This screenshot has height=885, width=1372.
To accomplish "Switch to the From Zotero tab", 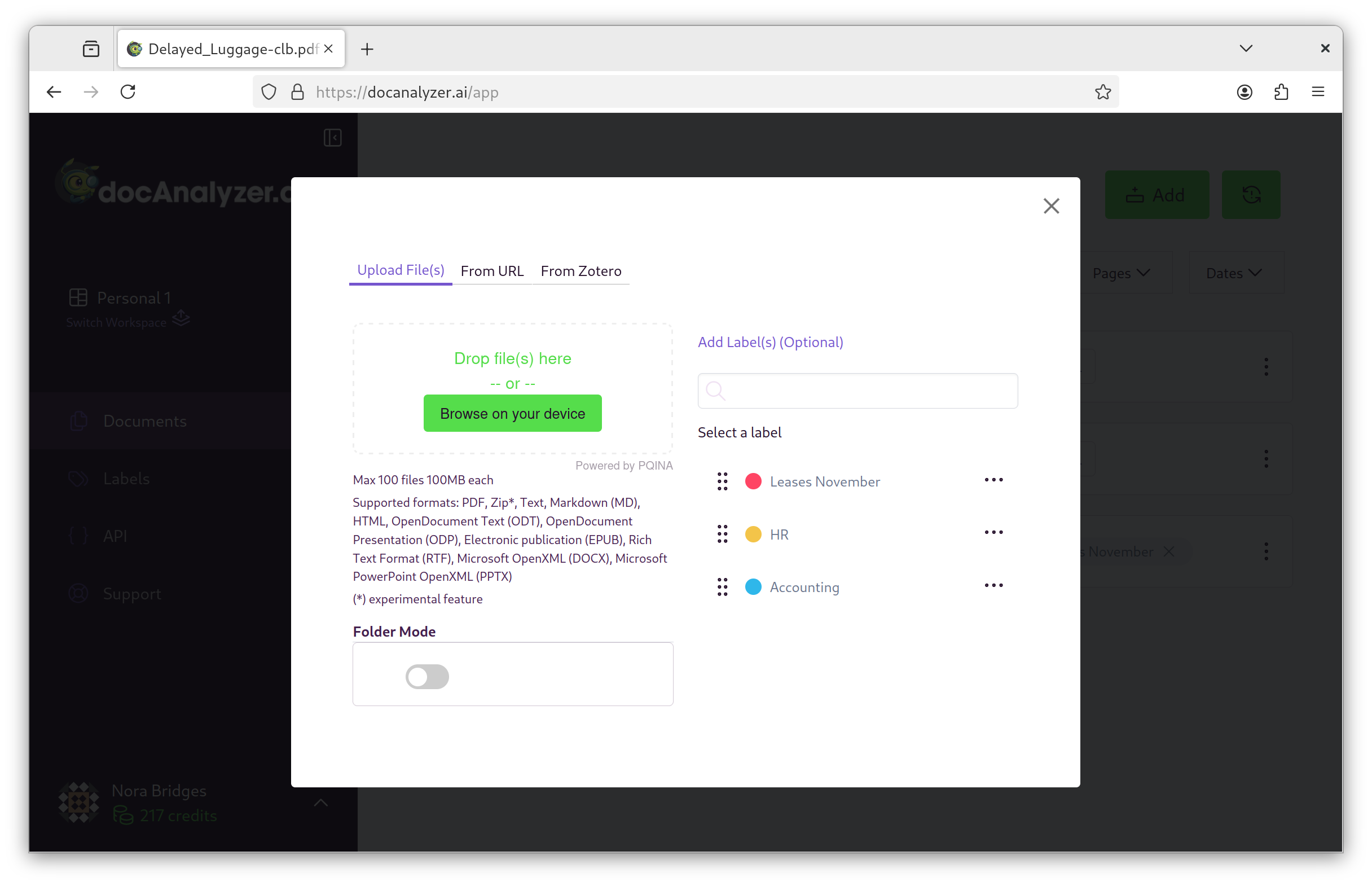I will (580, 271).
